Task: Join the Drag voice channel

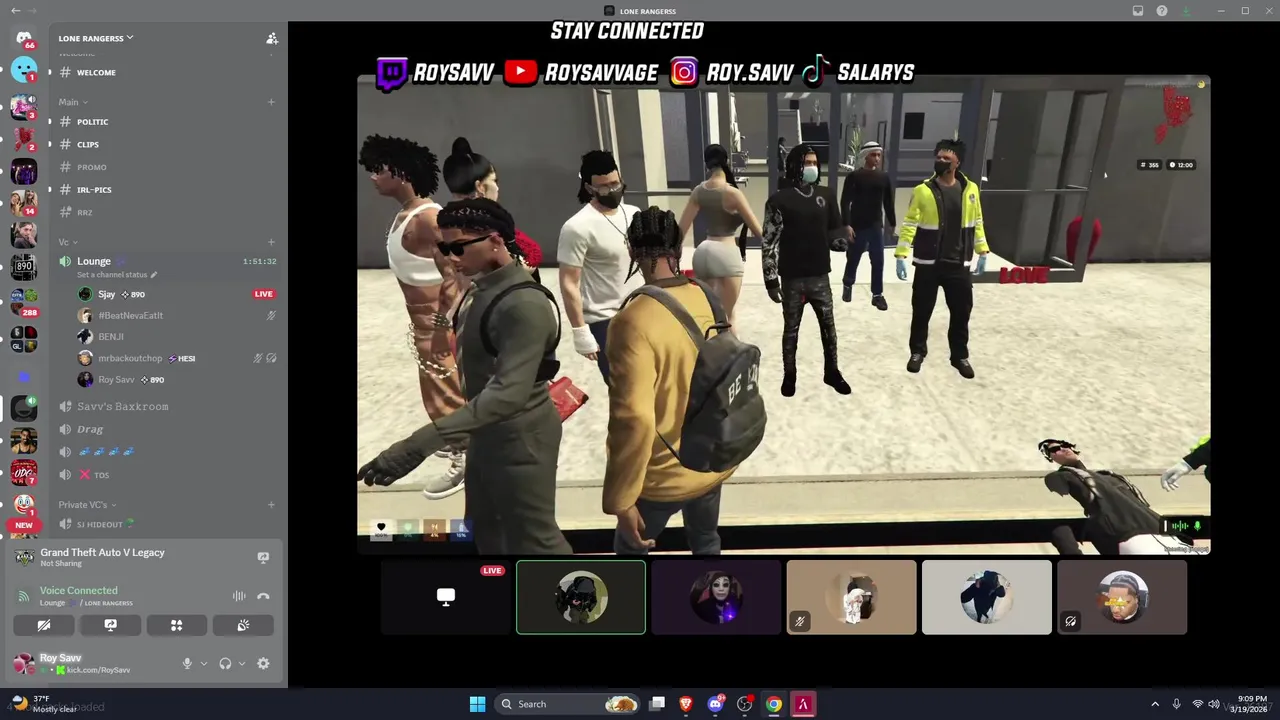Action: pyautogui.click(x=168, y=429)
